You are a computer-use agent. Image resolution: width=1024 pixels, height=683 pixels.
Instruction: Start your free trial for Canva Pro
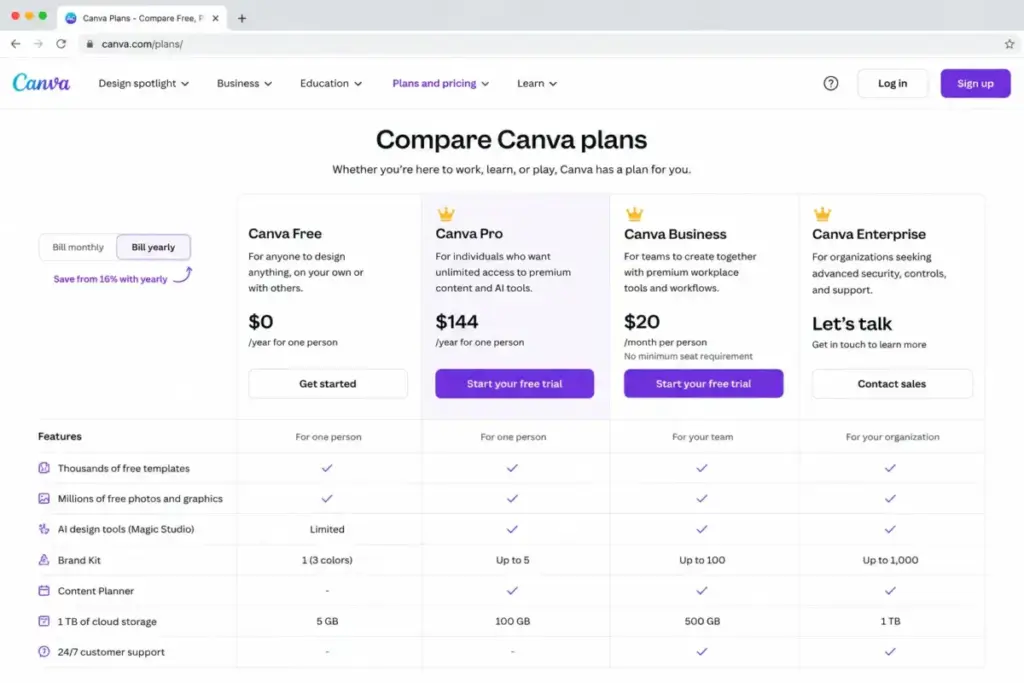515,383
